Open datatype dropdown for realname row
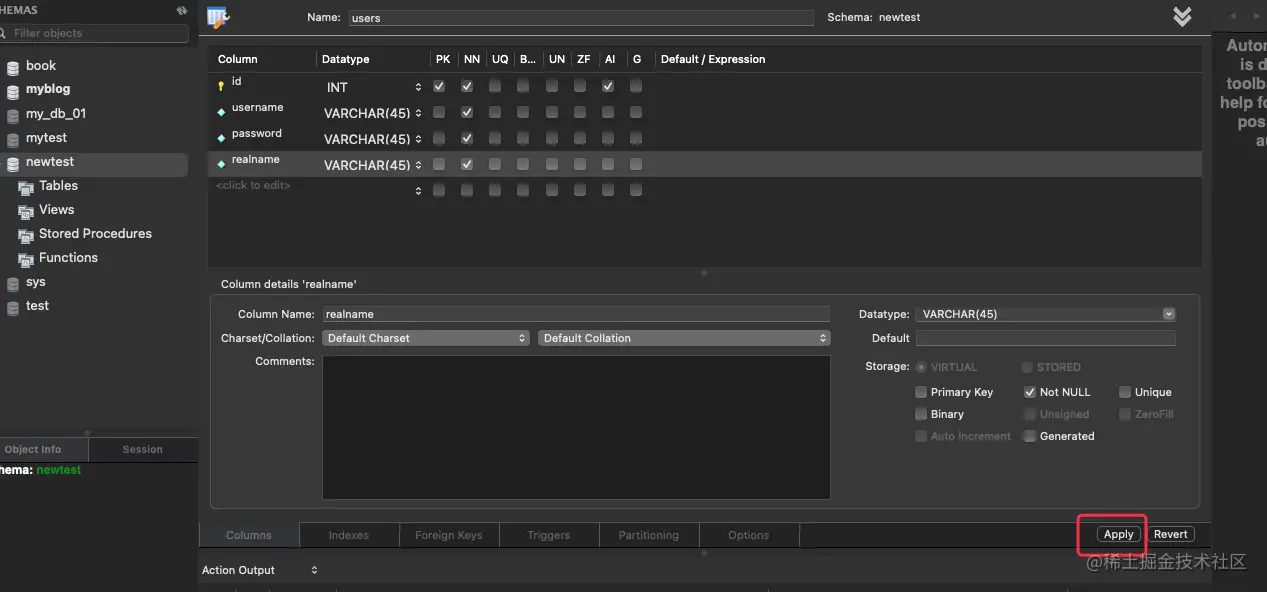1267x592 pixels. click(x=418, y=165)
